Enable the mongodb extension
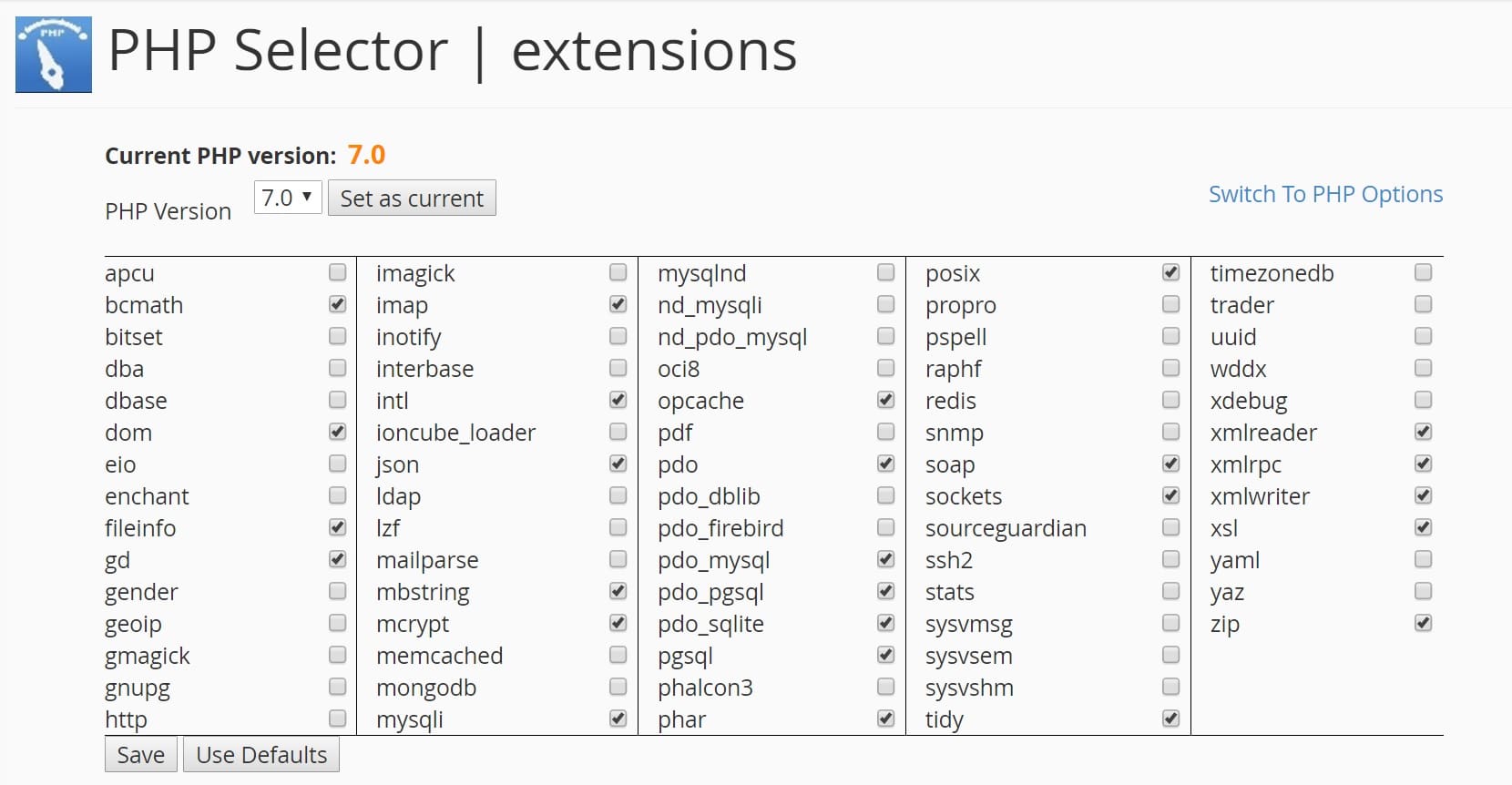1512x785 pixels. 618,687
